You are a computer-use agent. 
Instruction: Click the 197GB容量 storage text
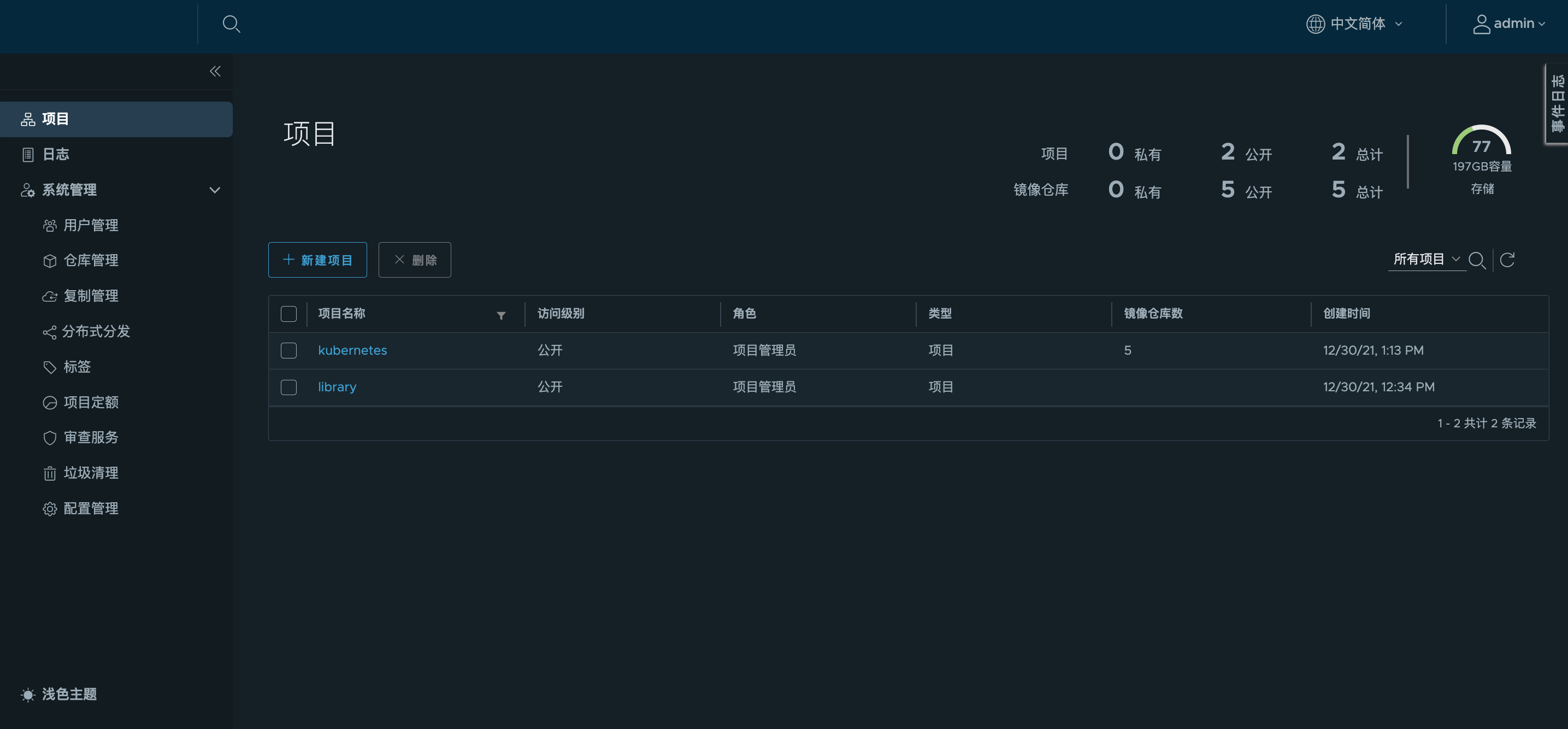(x=1482, y=166)
